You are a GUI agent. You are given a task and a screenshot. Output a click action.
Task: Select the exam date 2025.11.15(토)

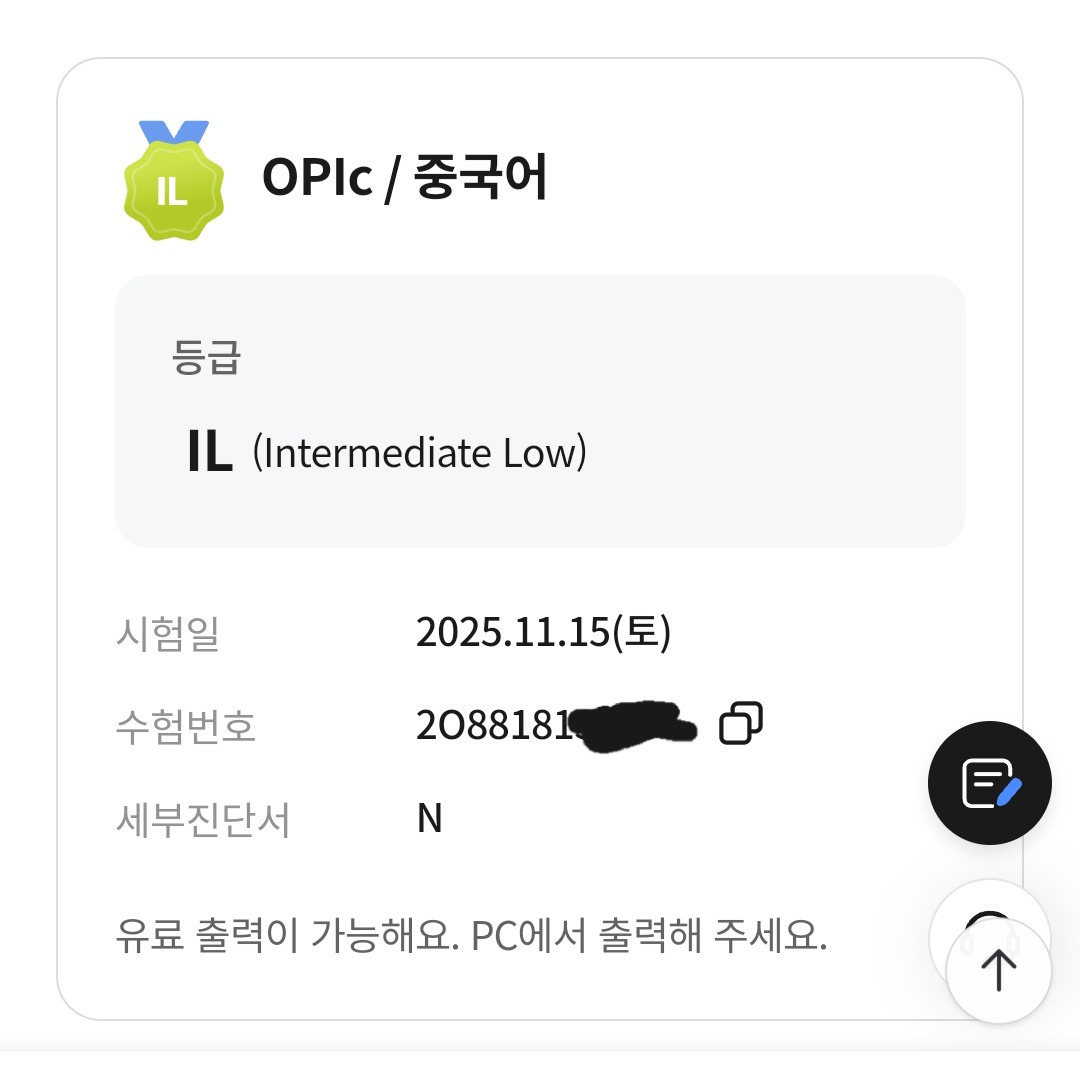point(543,633)
